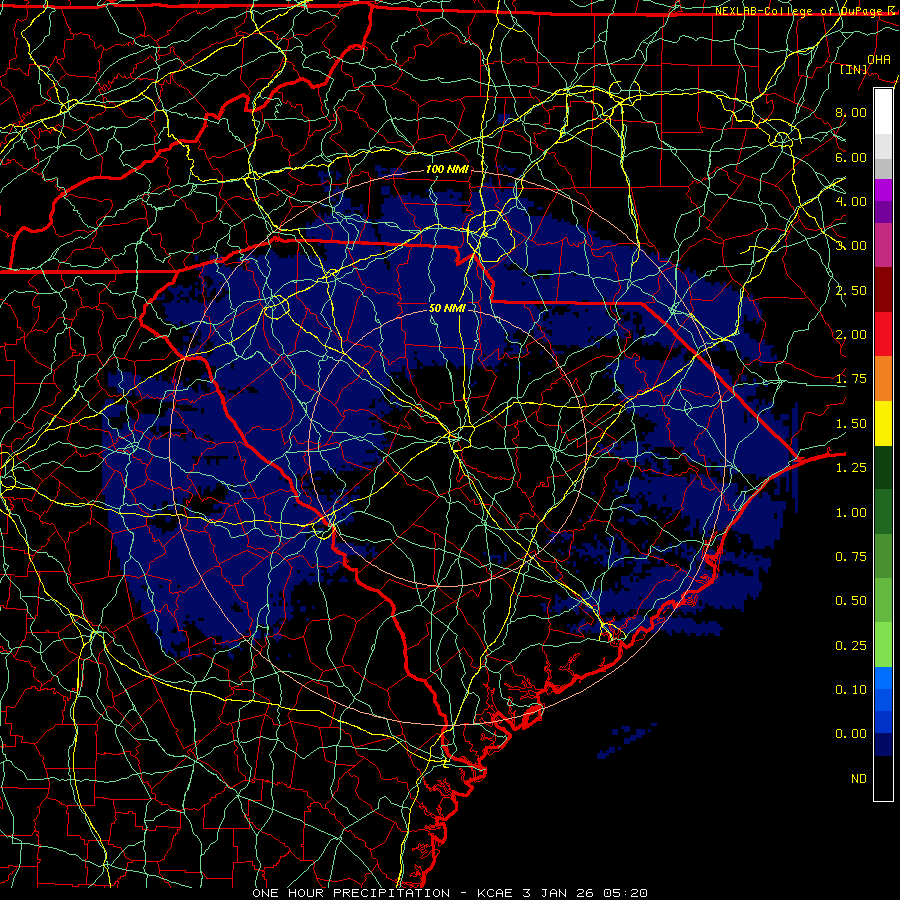
Task: Pick the lightest green swatch near 0.25
Action: pos(883,645)
